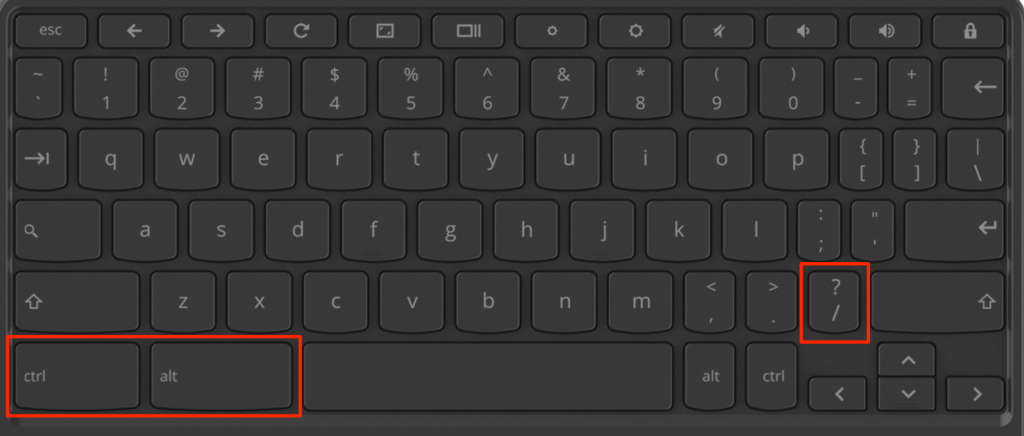Click the mute speaker key
Image resolution: width=1024 pixels, height=436 pixels.
tap(718, 31)
